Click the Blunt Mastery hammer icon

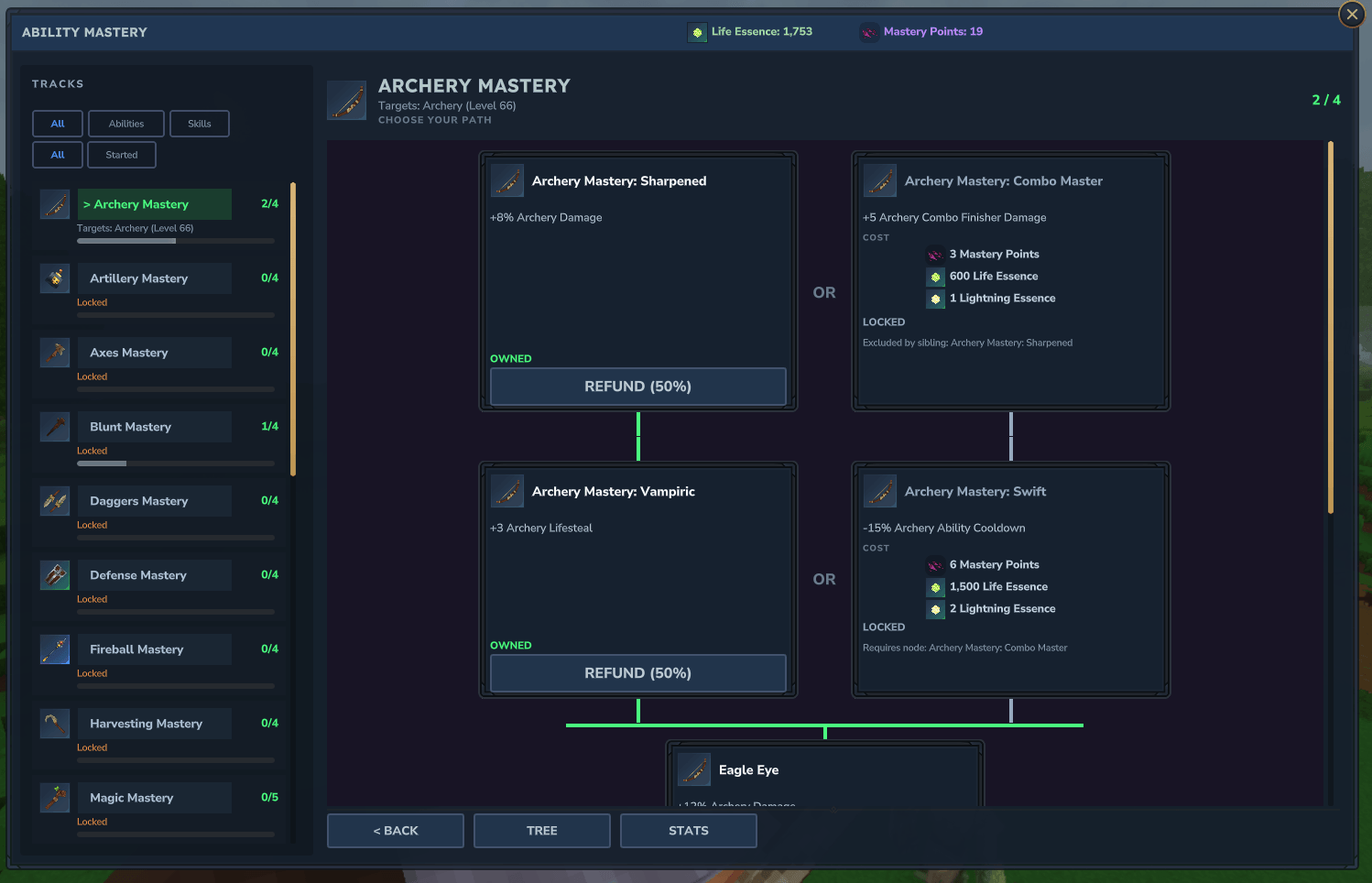pos(55,427)
